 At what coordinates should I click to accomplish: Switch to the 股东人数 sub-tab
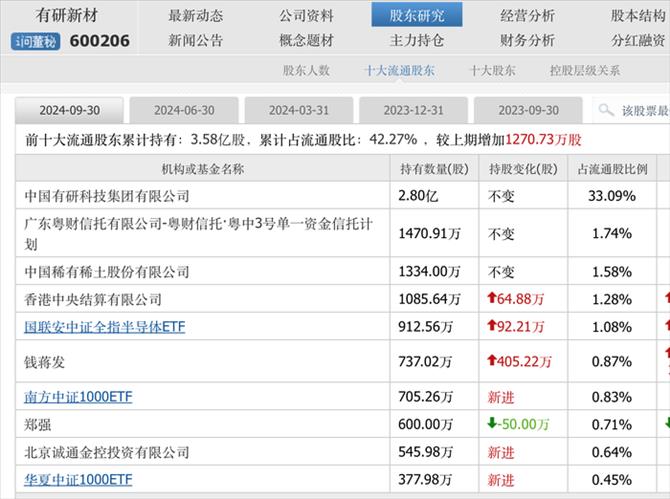(306, 70)
